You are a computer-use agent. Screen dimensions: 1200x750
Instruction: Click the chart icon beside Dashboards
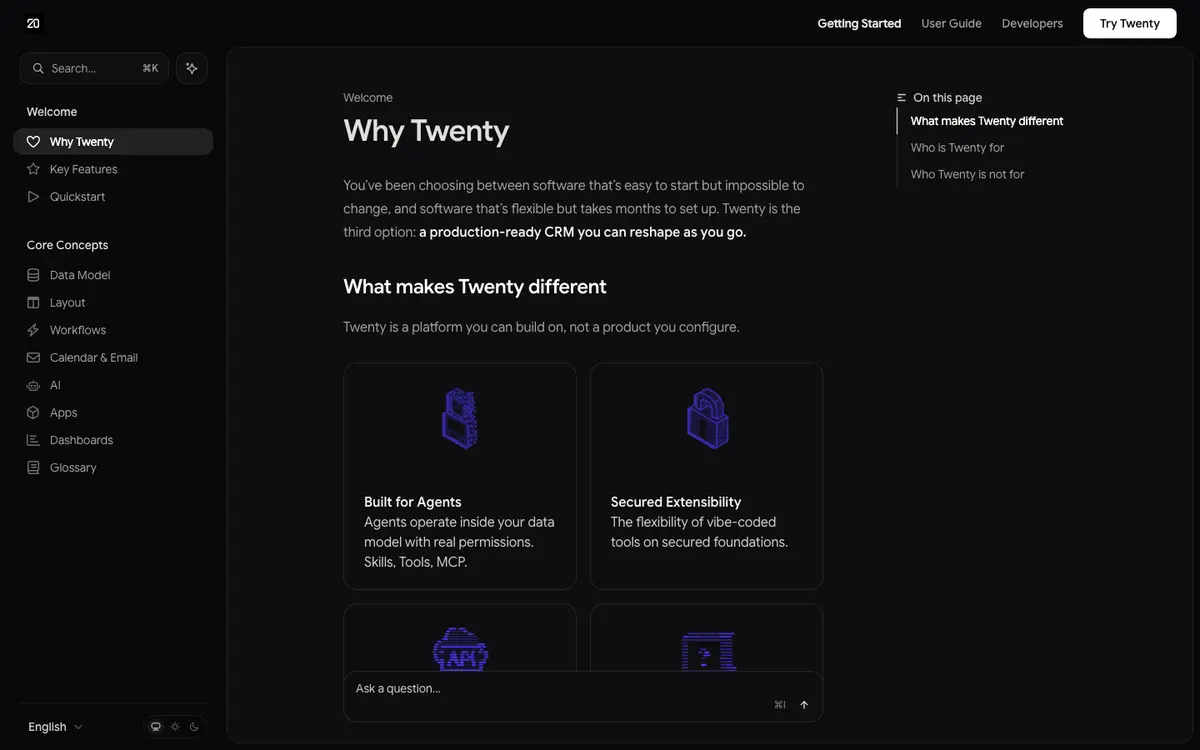[33, 440]
